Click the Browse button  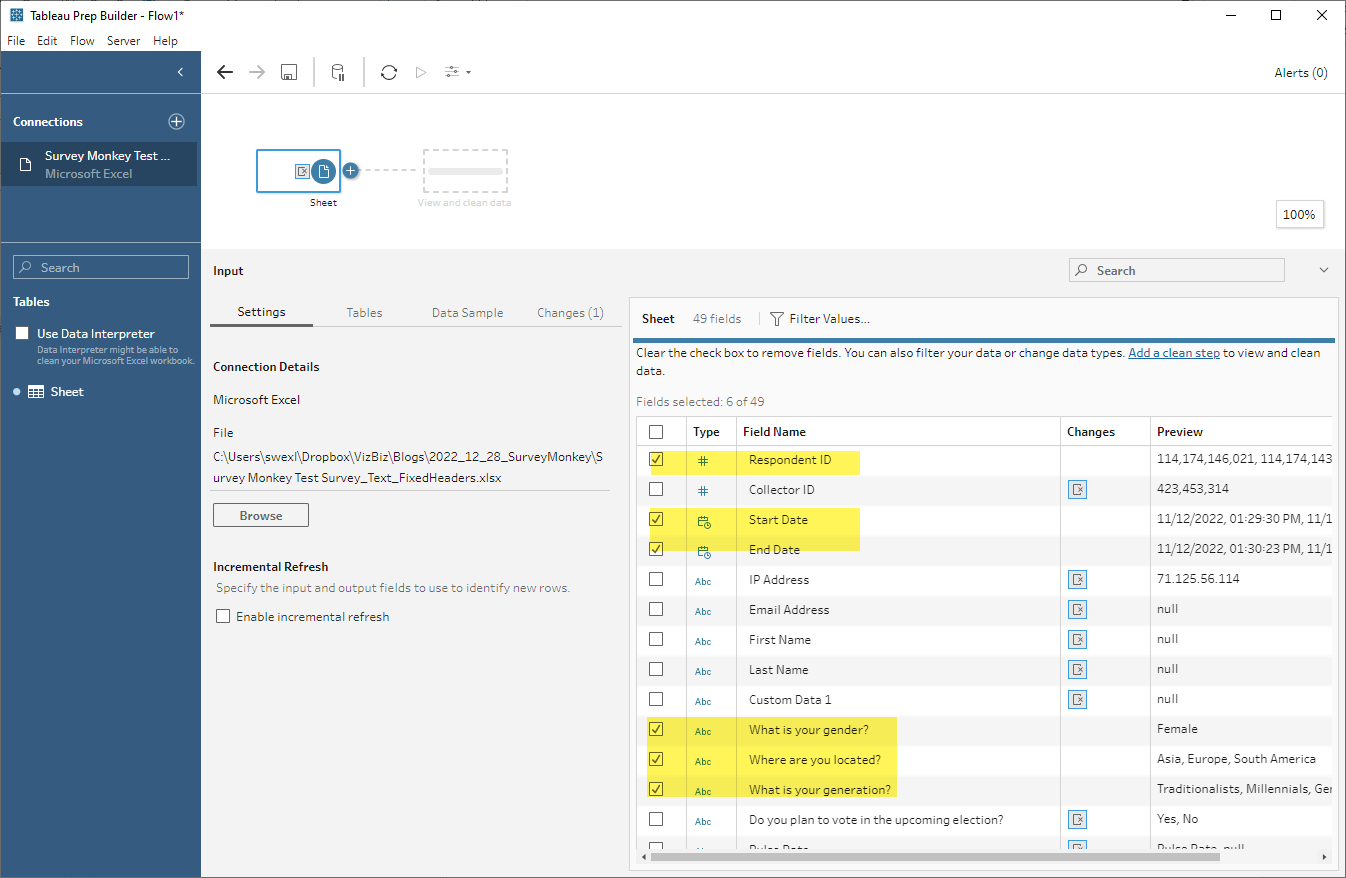tap(261, 515)
